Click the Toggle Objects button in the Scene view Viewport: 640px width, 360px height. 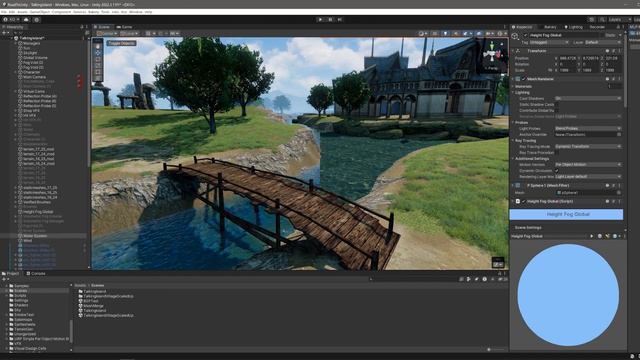click(122, 43)
